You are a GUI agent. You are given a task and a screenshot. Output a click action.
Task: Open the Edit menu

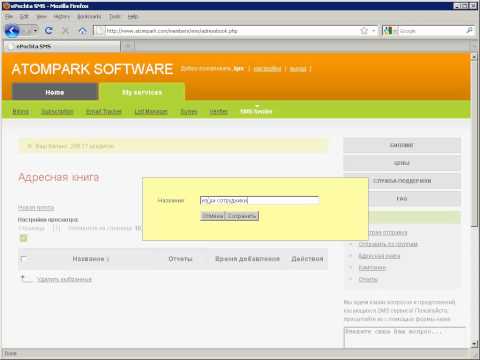(x=24, y=16)
